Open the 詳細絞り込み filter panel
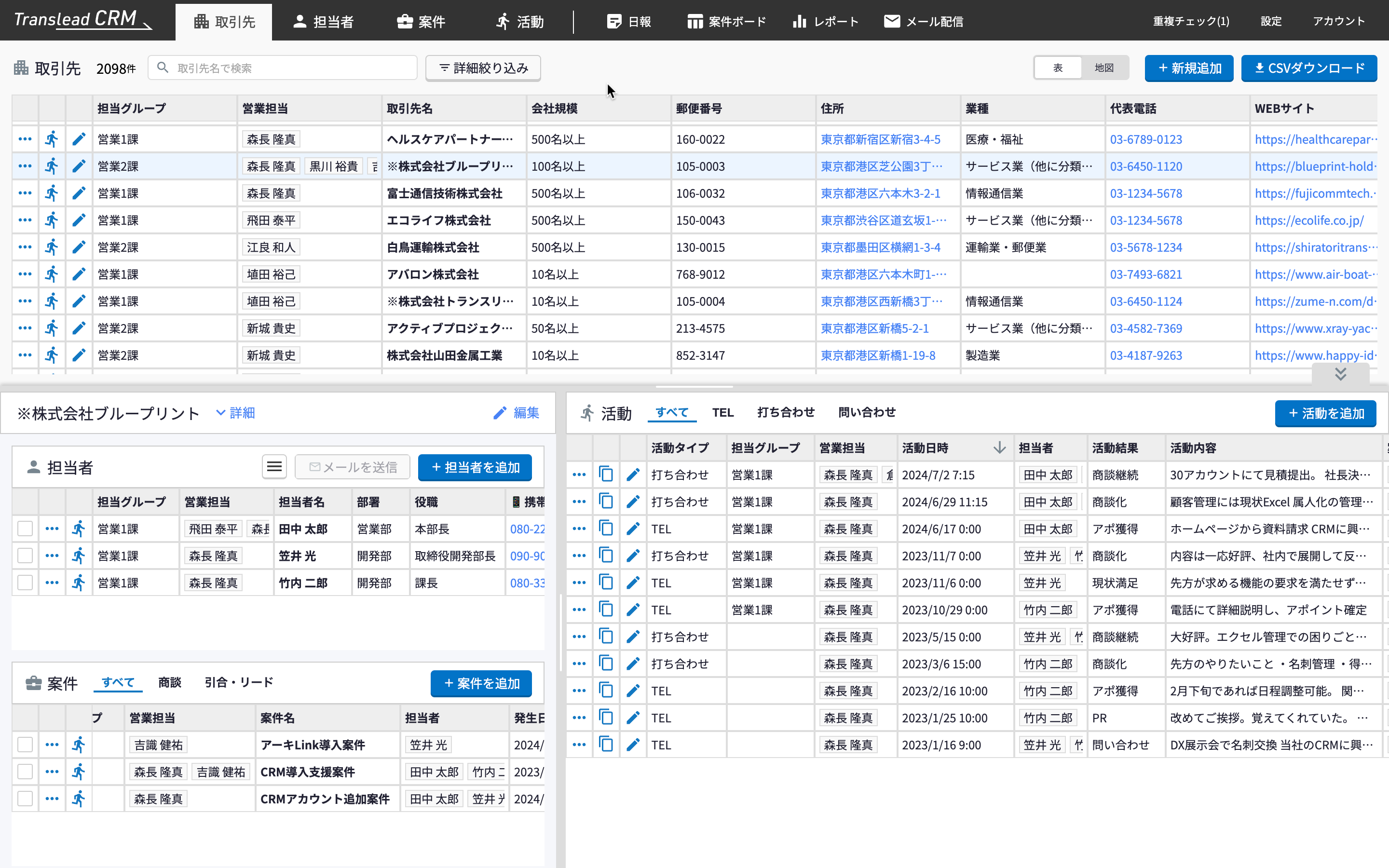Image resolution: width=1389 pixels, height=868 pixels. pyautogui.click(x=483, y=67)
